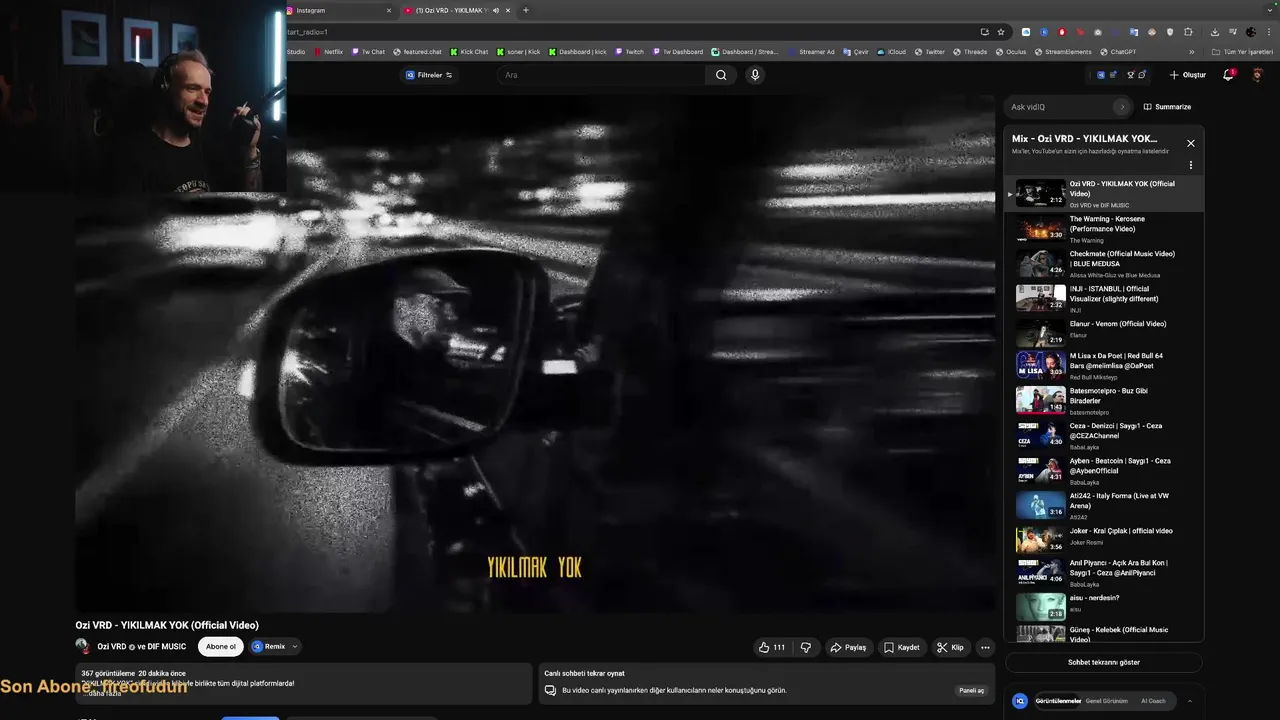Screen dimensions: 1280x720
Task: Open iCloud bookmark
Action: tap(892, 52)
